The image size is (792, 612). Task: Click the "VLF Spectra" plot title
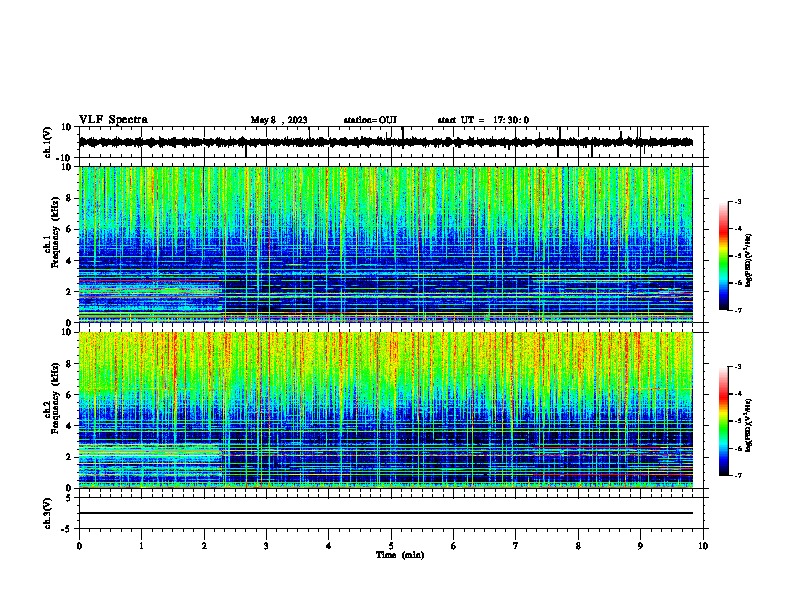pos(113,120)
